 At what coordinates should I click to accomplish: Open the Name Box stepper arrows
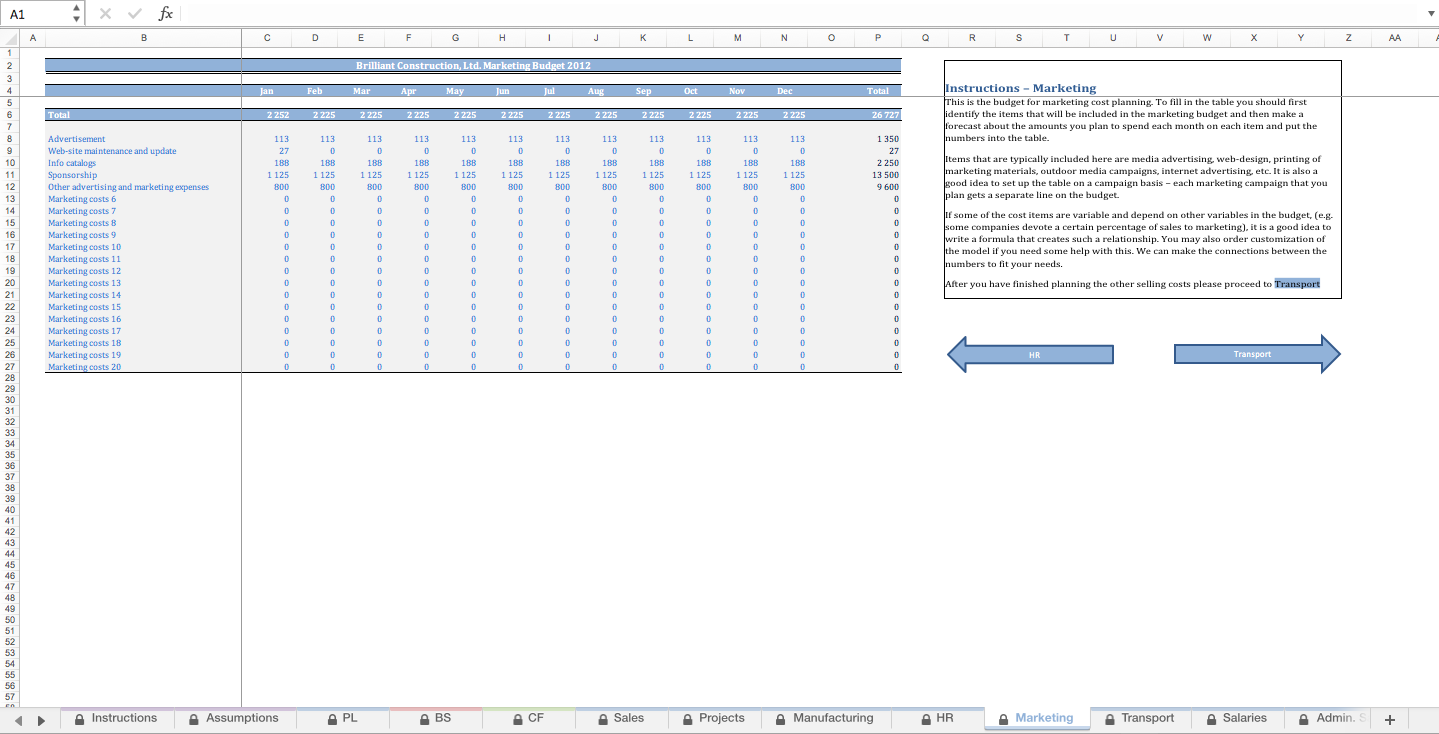click(x=77, y=13)
